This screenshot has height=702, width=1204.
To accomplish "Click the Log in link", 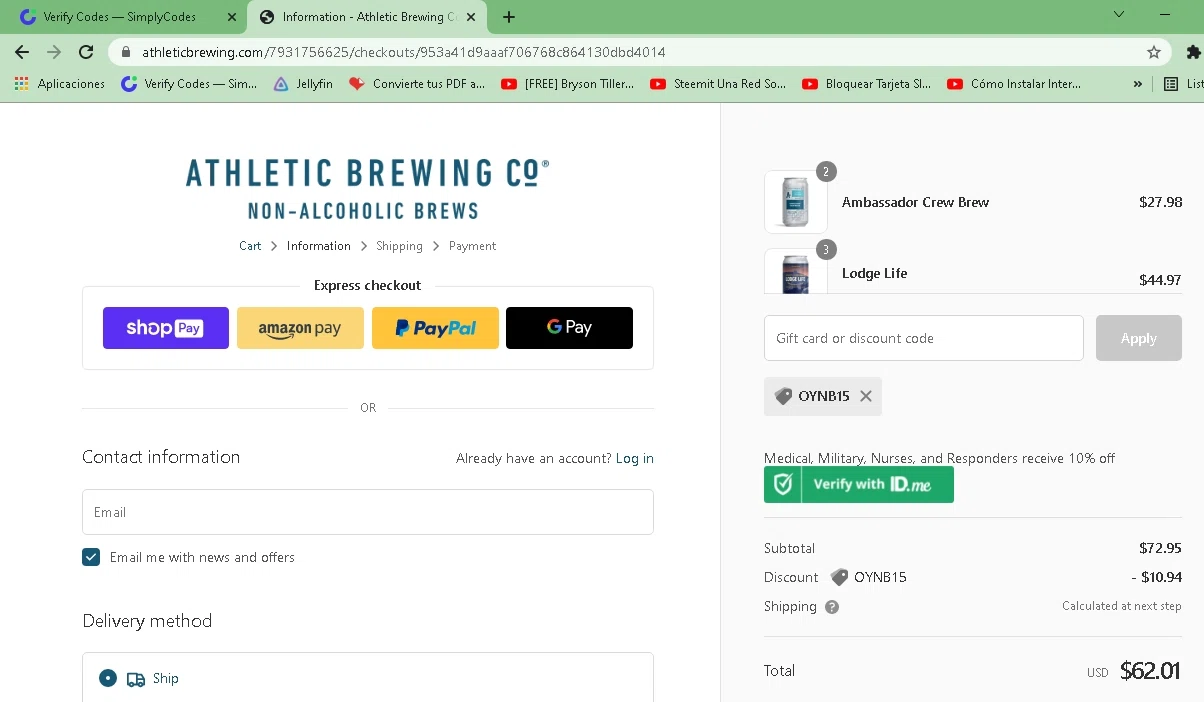I will coord(635,458).
